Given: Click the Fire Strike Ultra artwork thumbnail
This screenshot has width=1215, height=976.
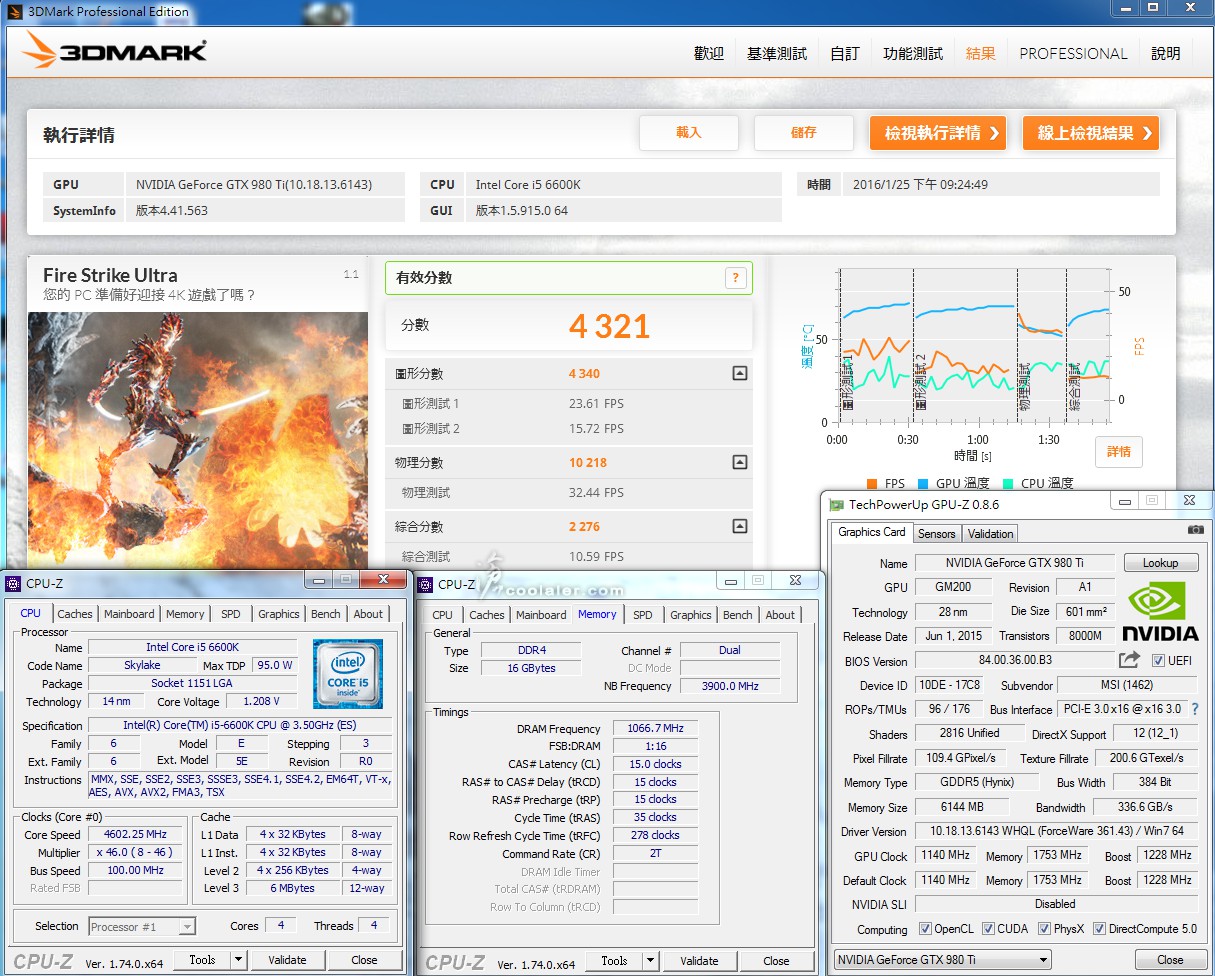Looking at the screenshot, I should click(x=199, y=441).
